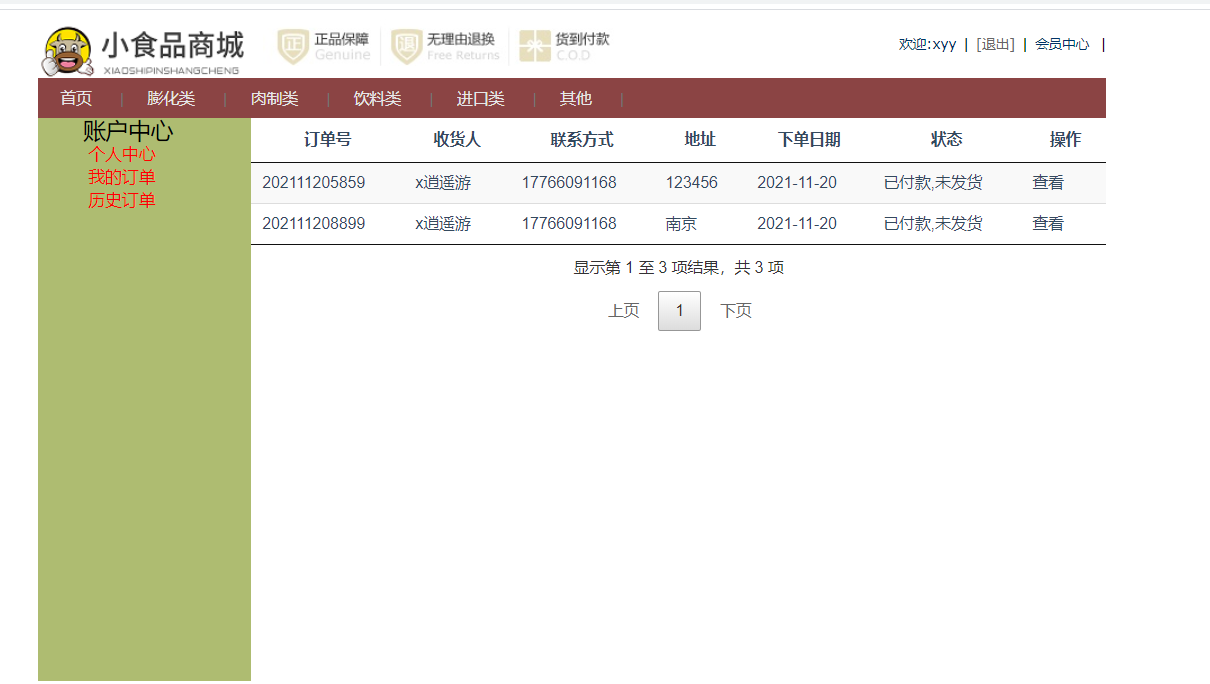The width and height of the screenshot is (1210, 684).
Task: Click the 订单号 column header
Action: pyautogui.click(x=328, y=140)
